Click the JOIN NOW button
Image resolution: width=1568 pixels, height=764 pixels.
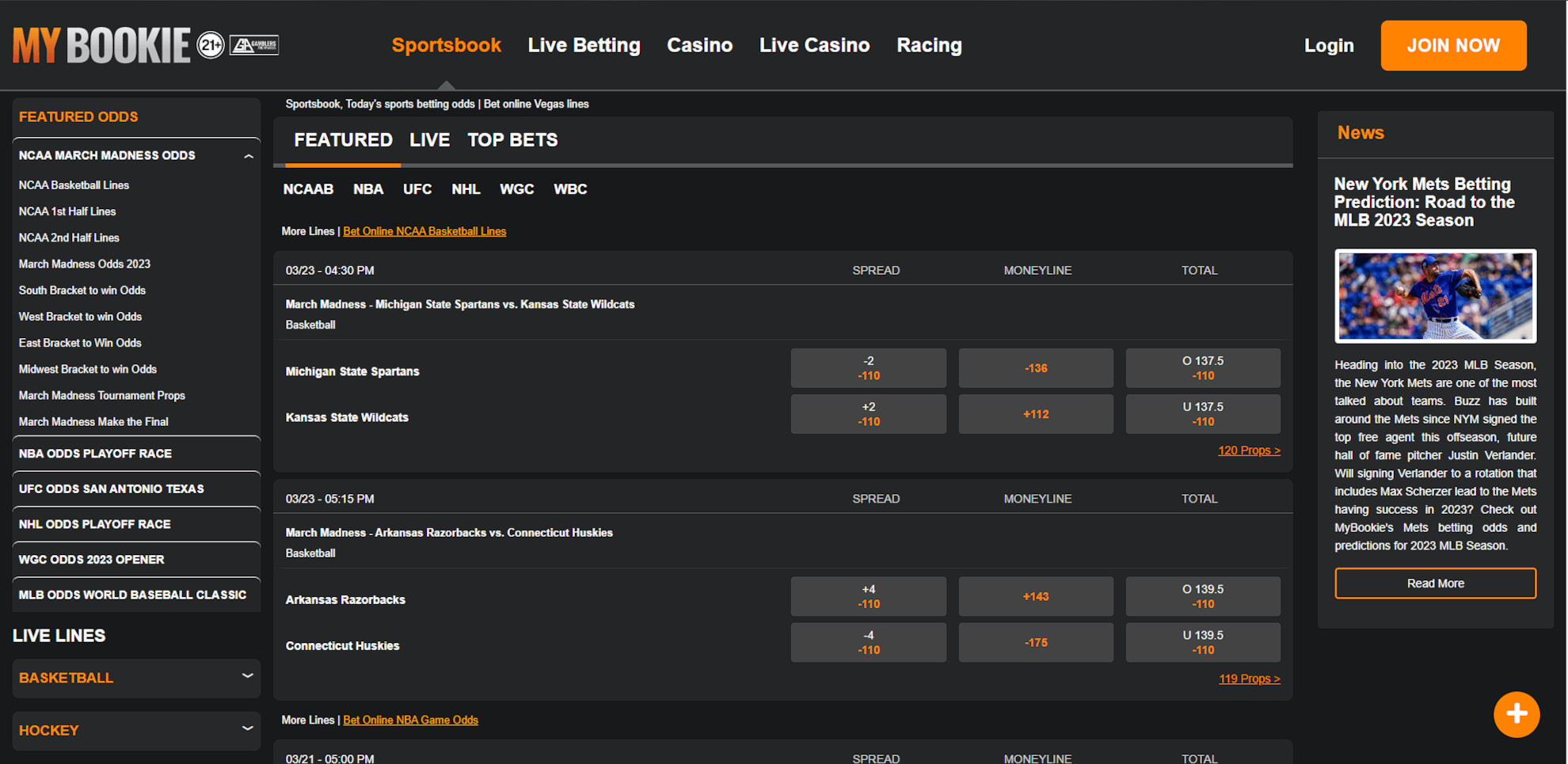[x=1454, y=46]
